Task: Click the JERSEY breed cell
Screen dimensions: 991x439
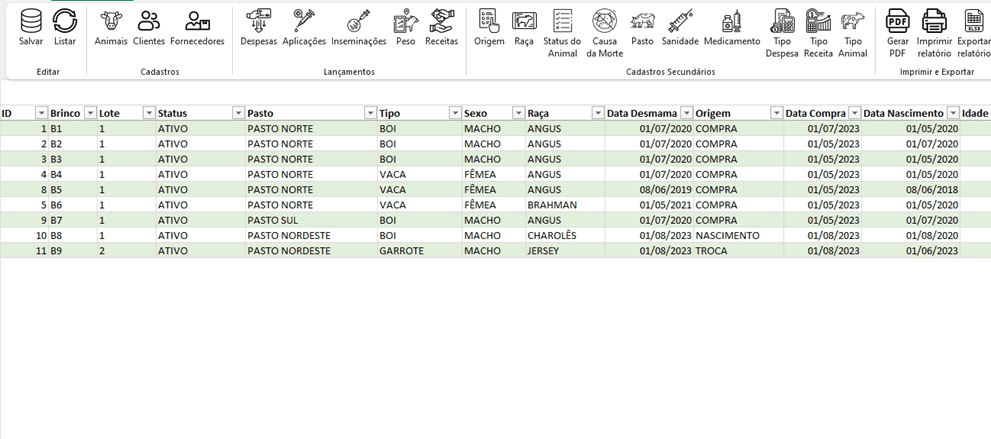Action: [x=565, y=251]
